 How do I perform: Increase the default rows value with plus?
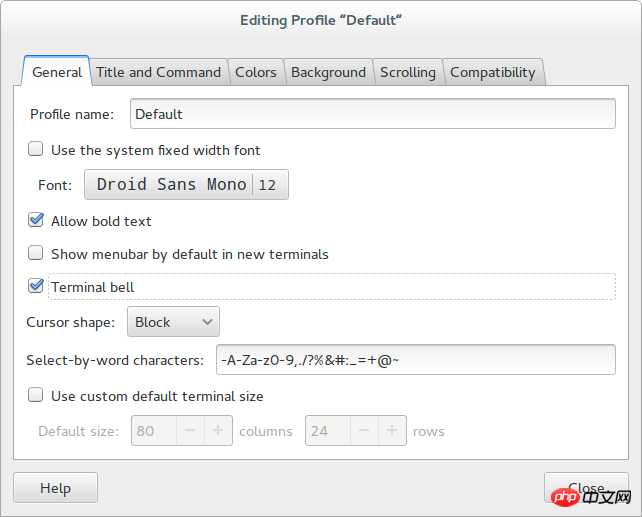(392, 431)
